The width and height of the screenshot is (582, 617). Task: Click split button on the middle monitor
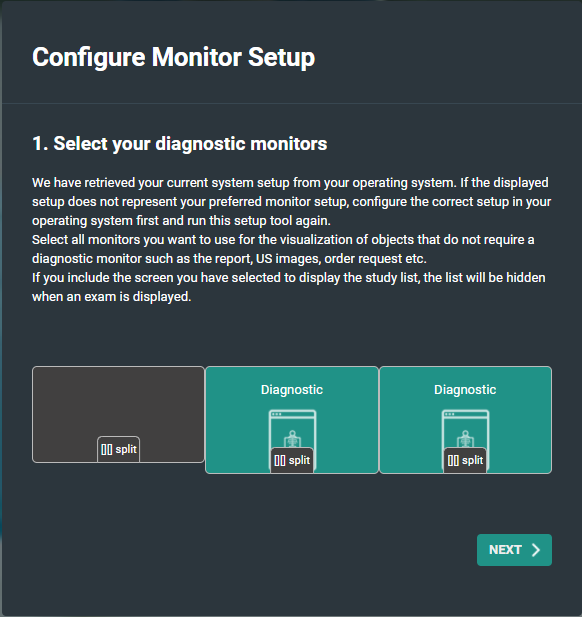pyautogui.click(x=292, y=460)
